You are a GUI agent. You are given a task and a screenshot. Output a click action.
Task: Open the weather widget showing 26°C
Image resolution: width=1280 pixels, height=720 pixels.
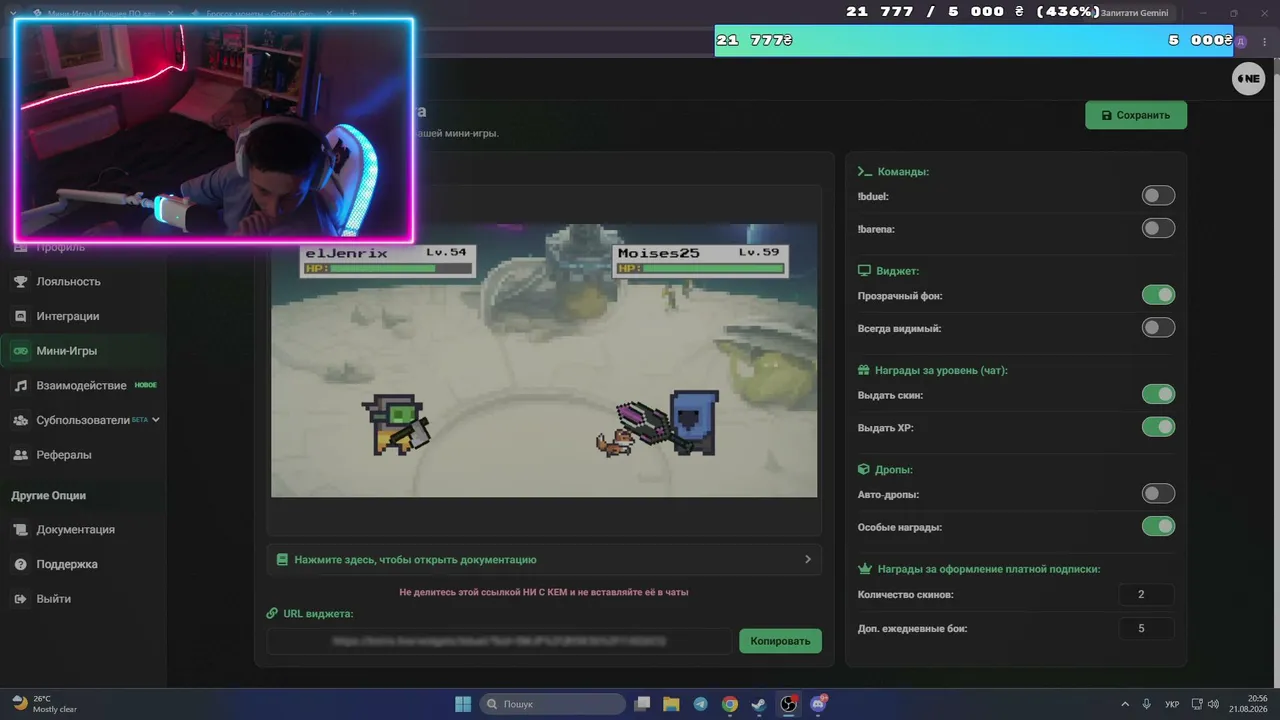45,704
